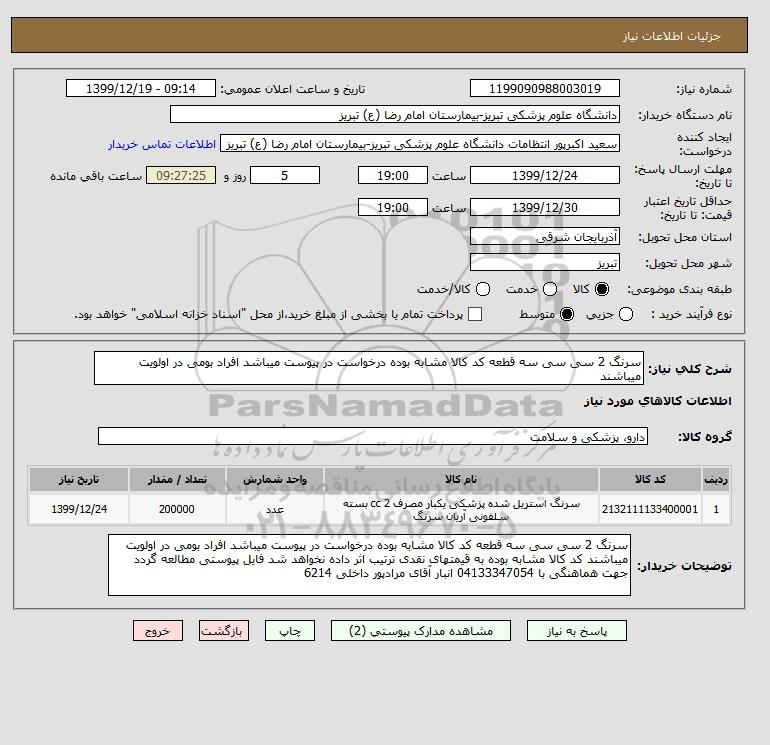Click the unit cell عدد
The width and height of the screenshot is (770, 745).
275,509
